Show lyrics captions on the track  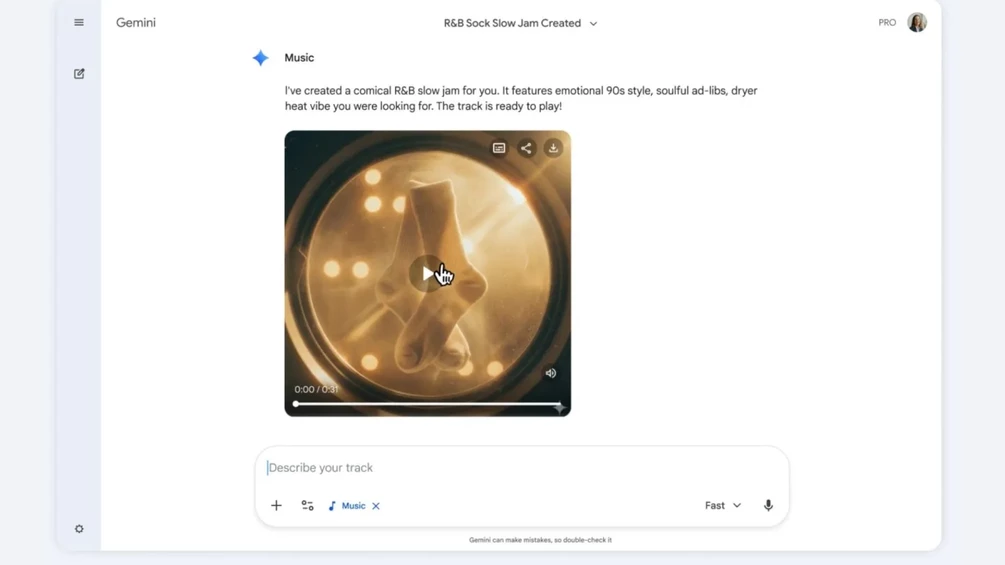[x=499, y=148]
